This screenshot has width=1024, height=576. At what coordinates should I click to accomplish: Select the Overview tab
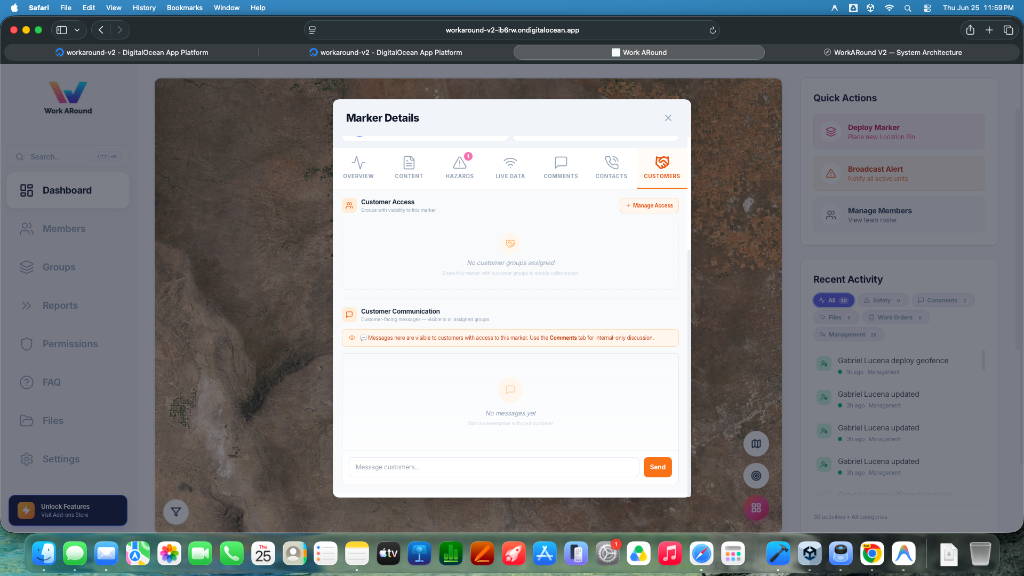[359, 167]
